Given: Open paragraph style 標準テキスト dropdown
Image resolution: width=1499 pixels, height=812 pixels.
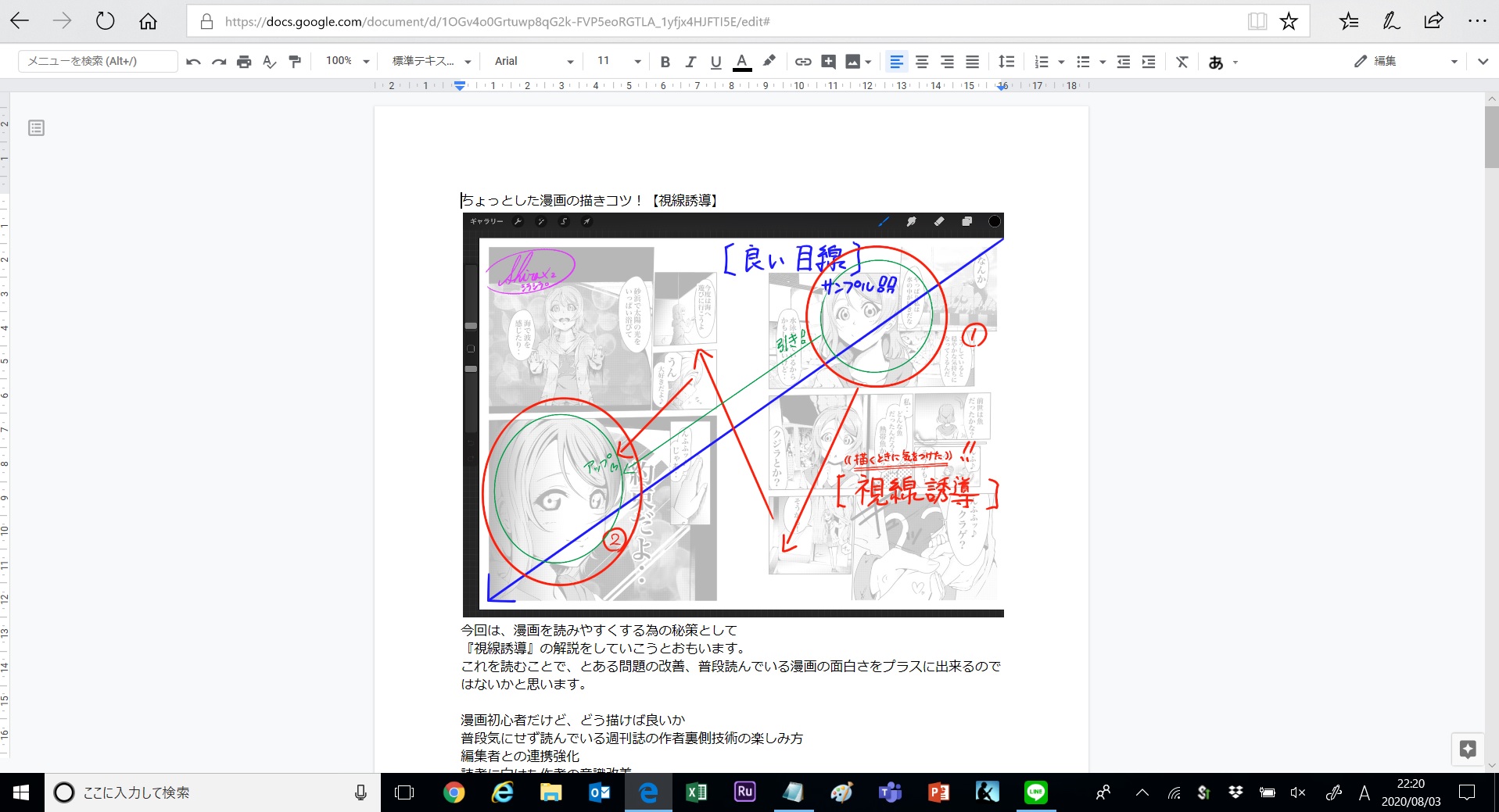Looking at the screenshot, I should point(432,61).
